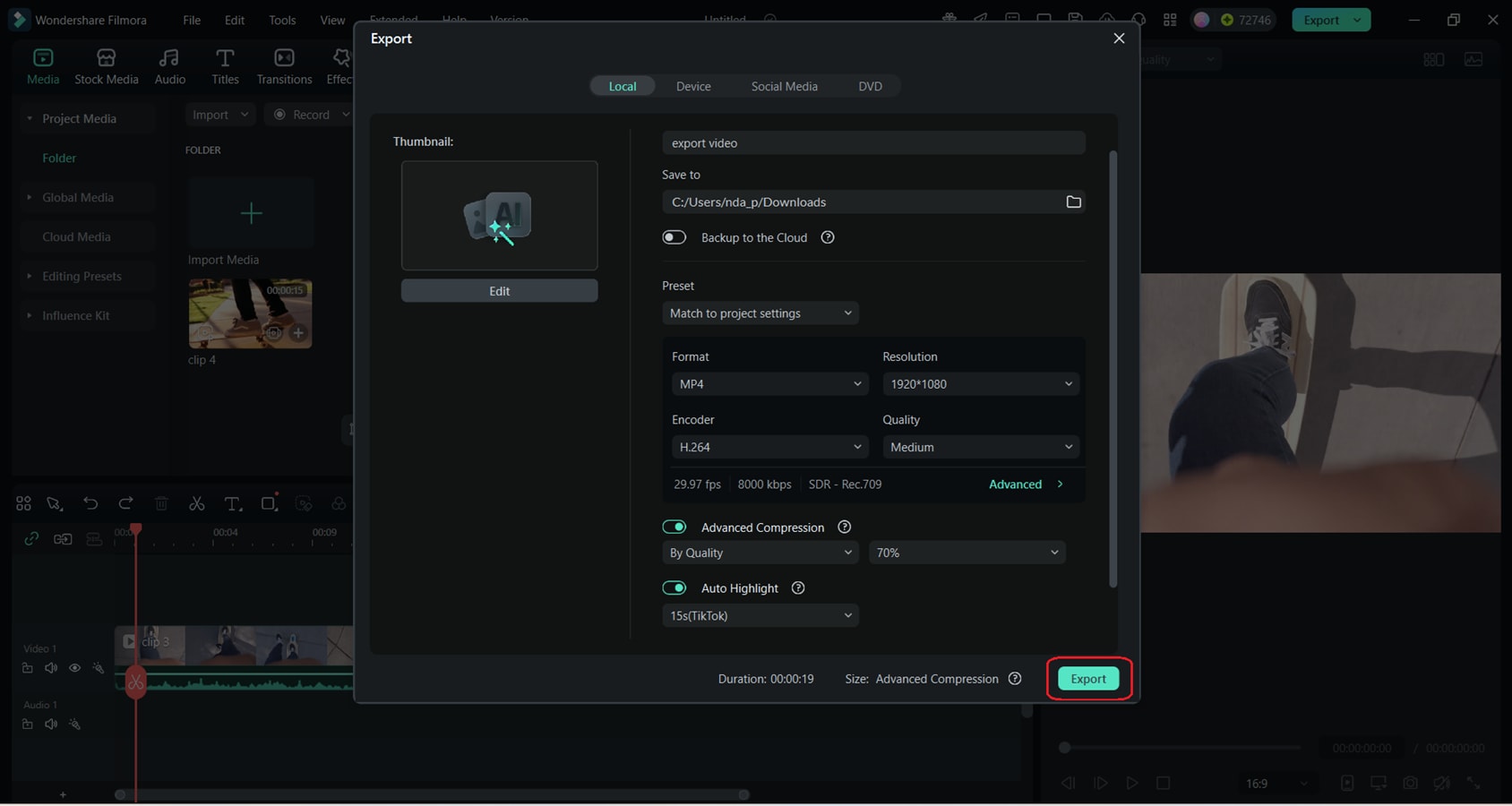Click the snapshot camera icon in preview
Image resolution: width=1512 pixels, height=806 pixels.
[1410, 783]
